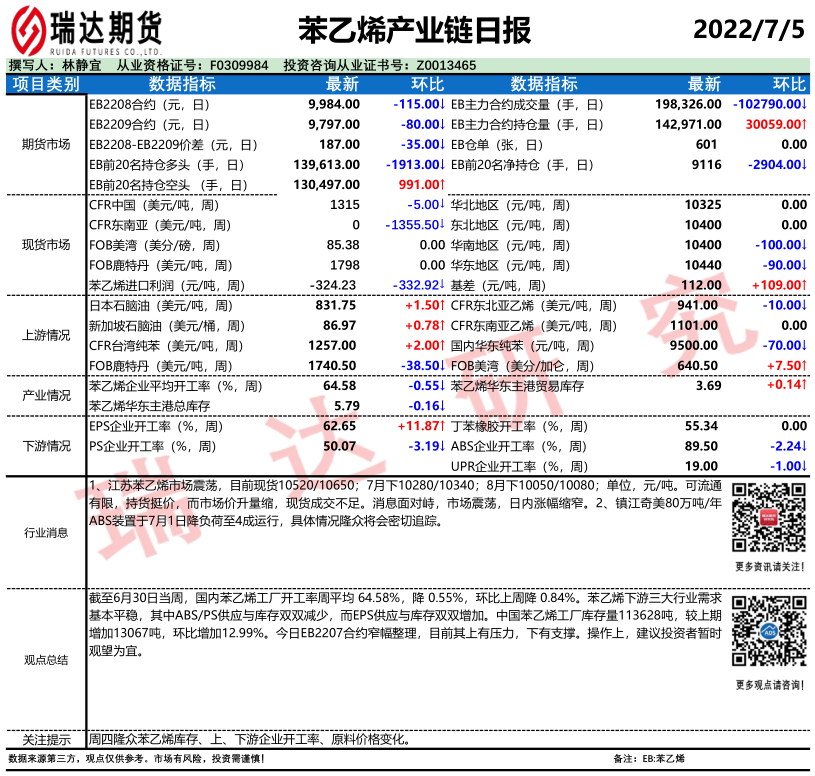The image size is (815, 776).
Task: Click the 关注提示 row label
Action: click(x=46, y=740)
